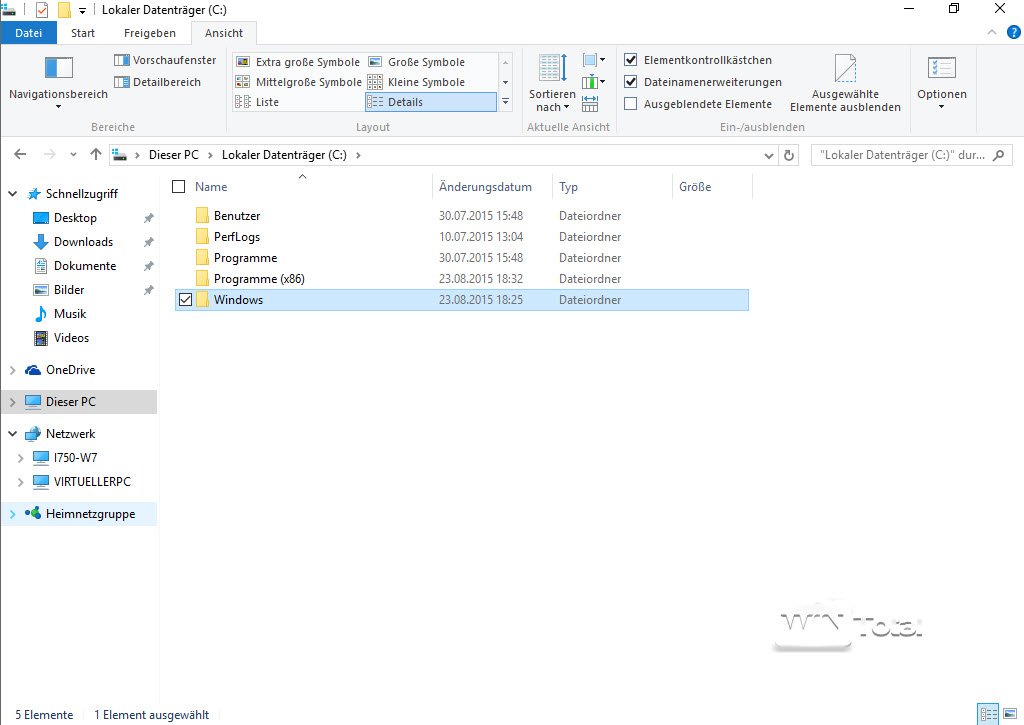Click the refresh button

pyautogui.click(x=789, y=155)
